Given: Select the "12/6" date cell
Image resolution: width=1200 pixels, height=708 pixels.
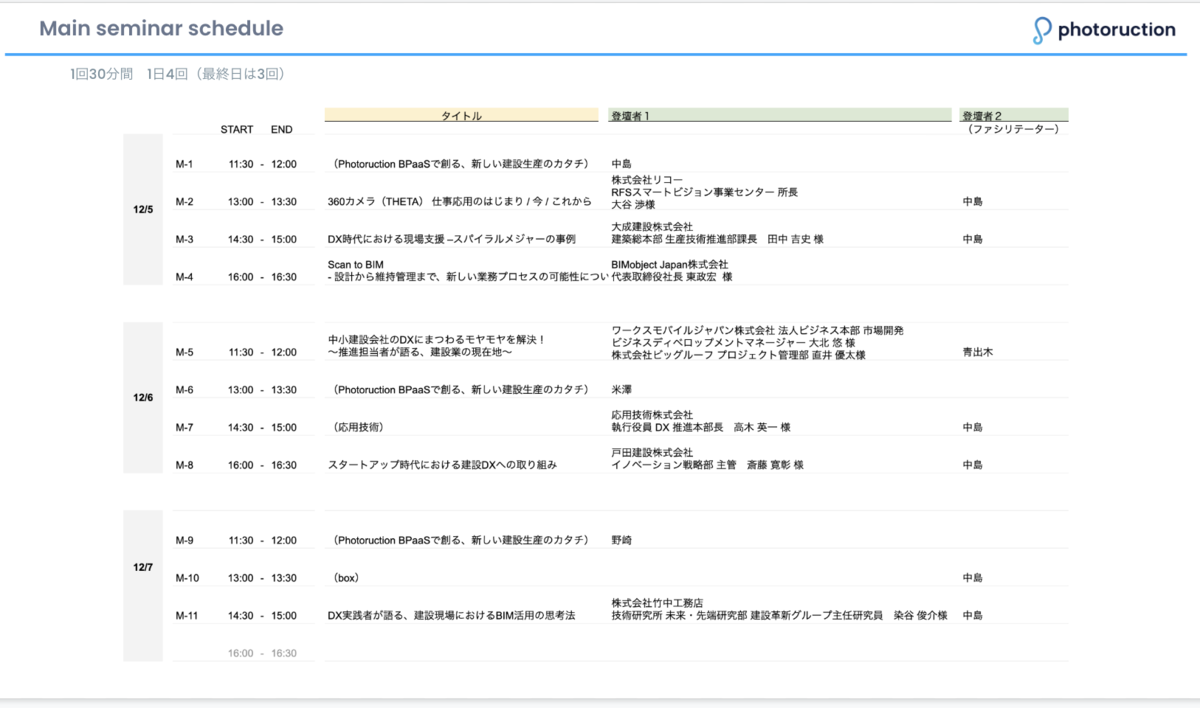Looking at the screenshot, I should (143, 398).
